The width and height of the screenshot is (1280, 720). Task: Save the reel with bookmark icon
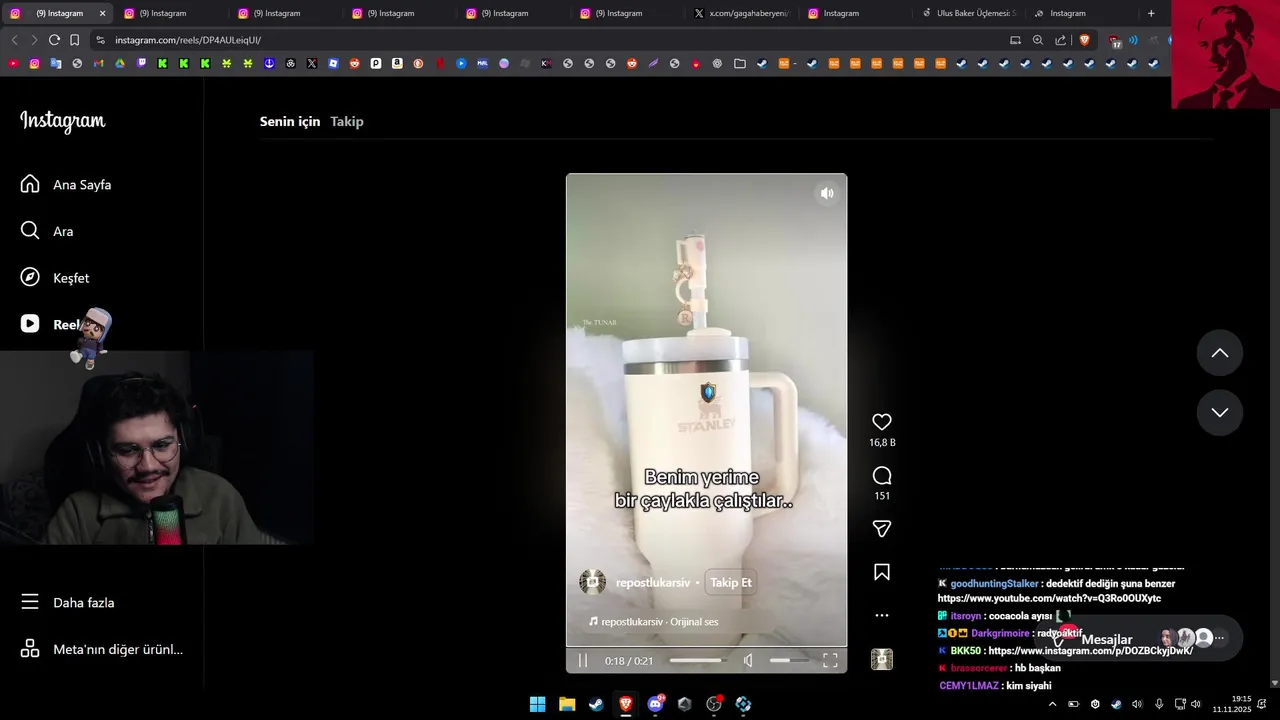click(882, 572)
